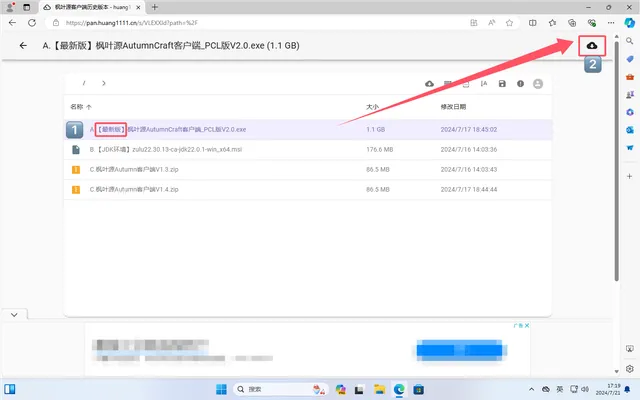Sort by the 修改日期 column header

(x=453, y=107)
